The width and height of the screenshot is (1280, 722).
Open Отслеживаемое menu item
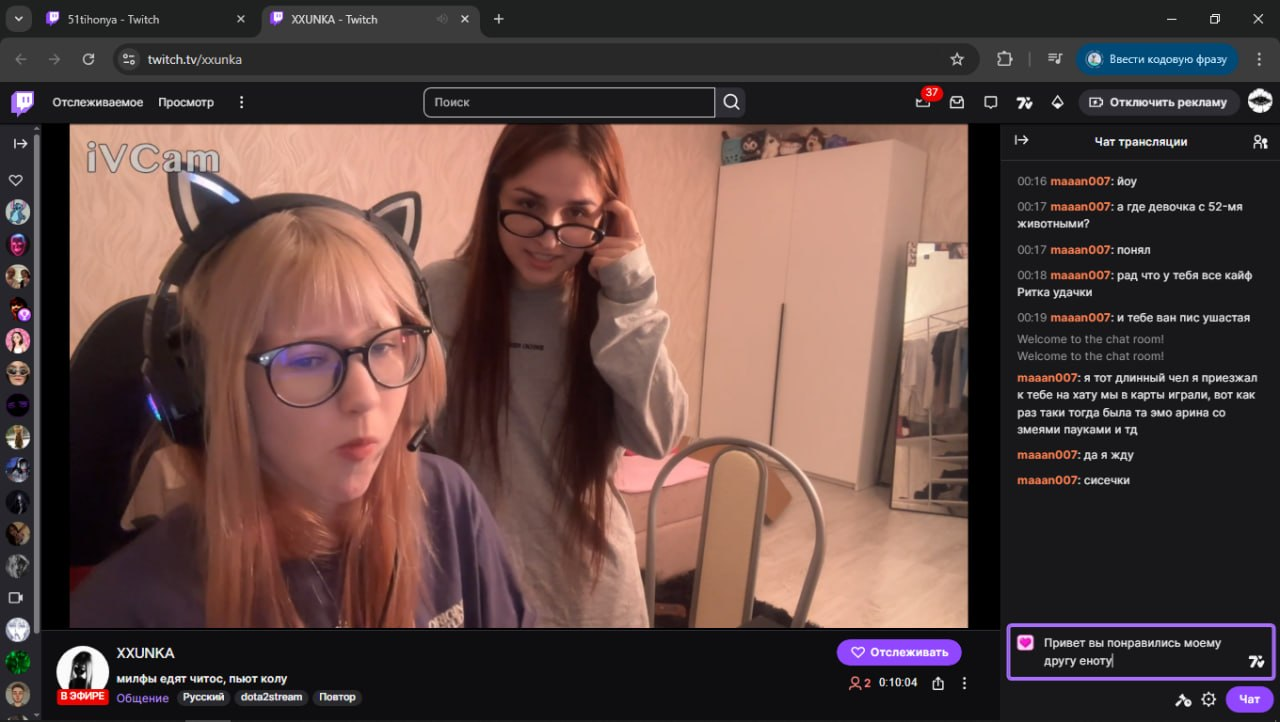98,102
